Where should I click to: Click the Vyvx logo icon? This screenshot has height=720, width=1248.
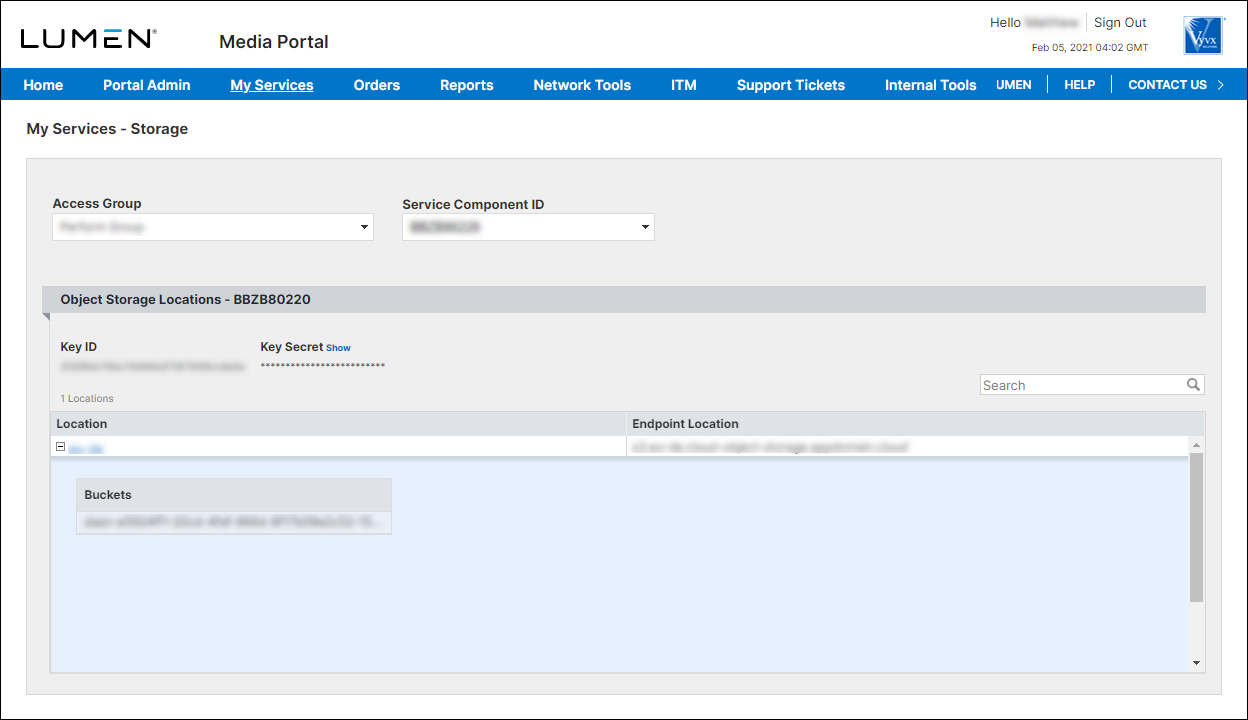point(1204,35)
